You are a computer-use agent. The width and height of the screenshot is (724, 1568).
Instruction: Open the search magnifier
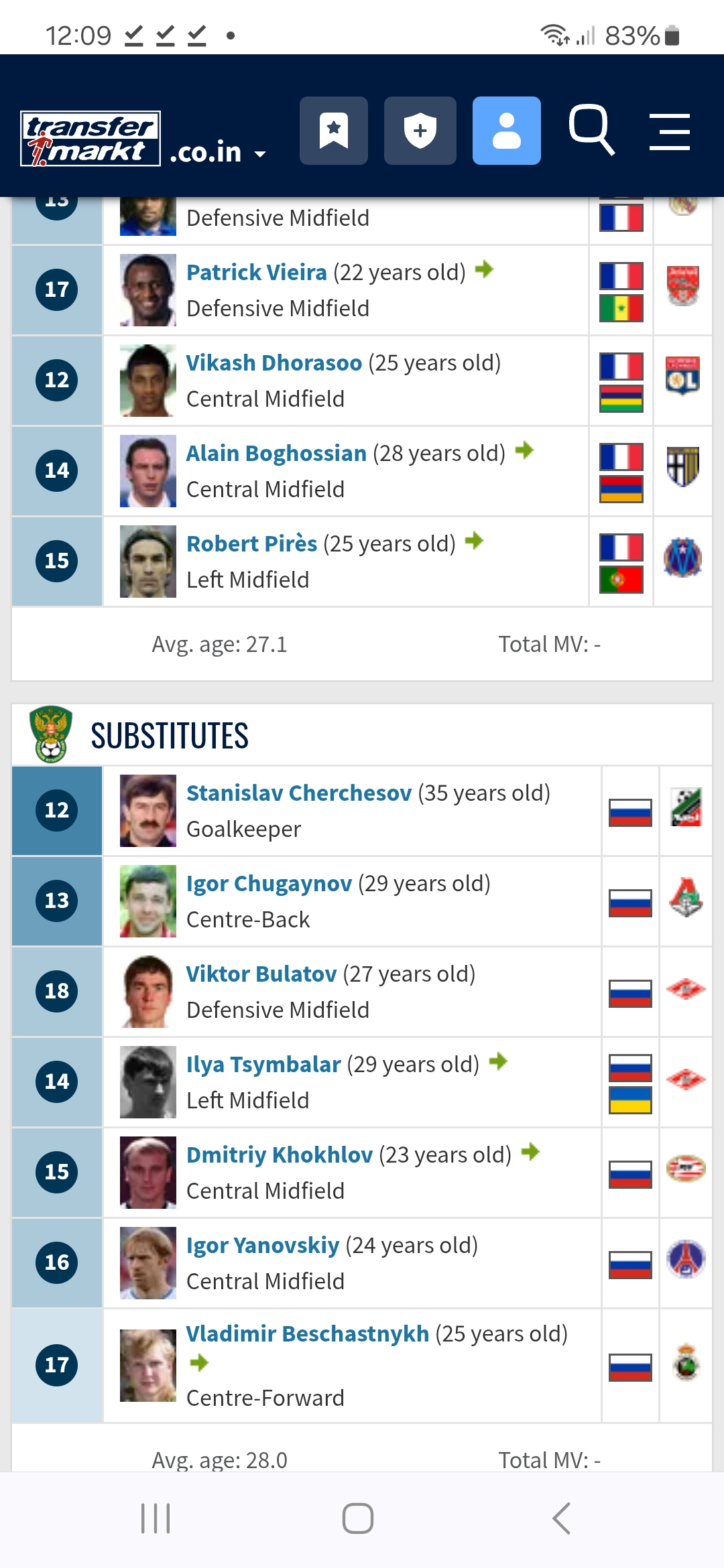tap(592, 130)
